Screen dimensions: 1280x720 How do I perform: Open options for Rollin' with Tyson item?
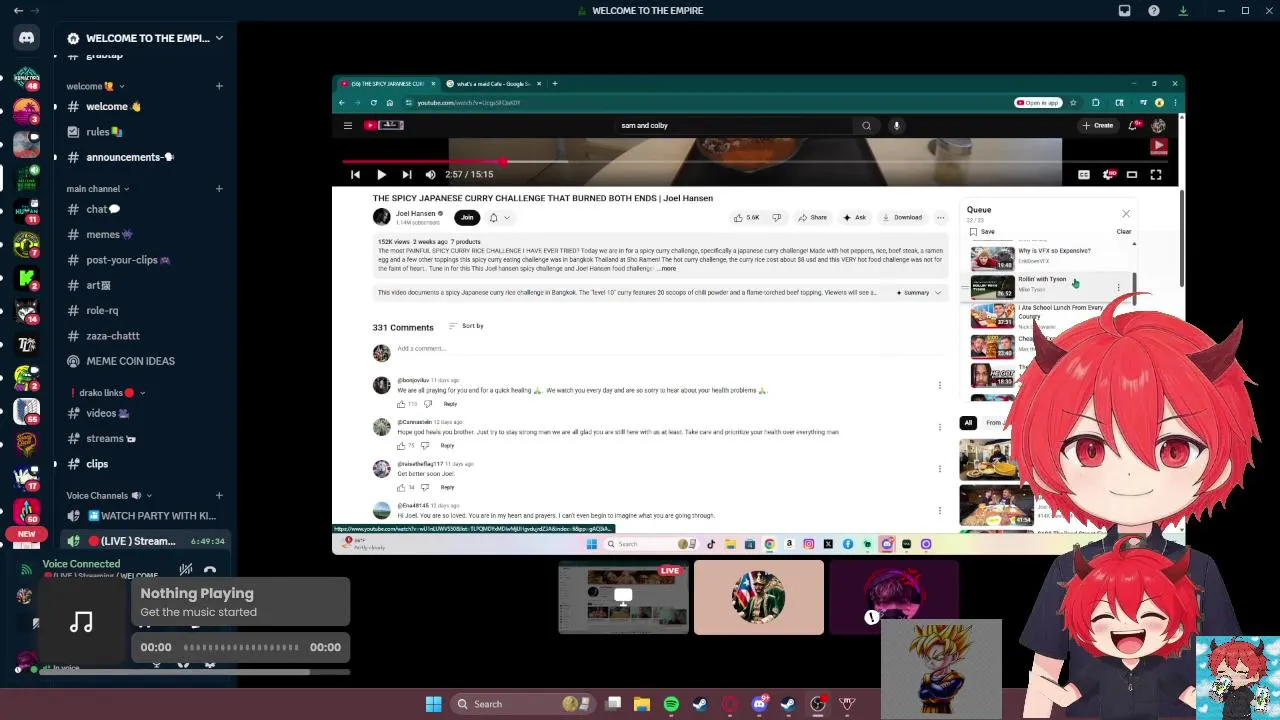click(x=1118, y=287)
